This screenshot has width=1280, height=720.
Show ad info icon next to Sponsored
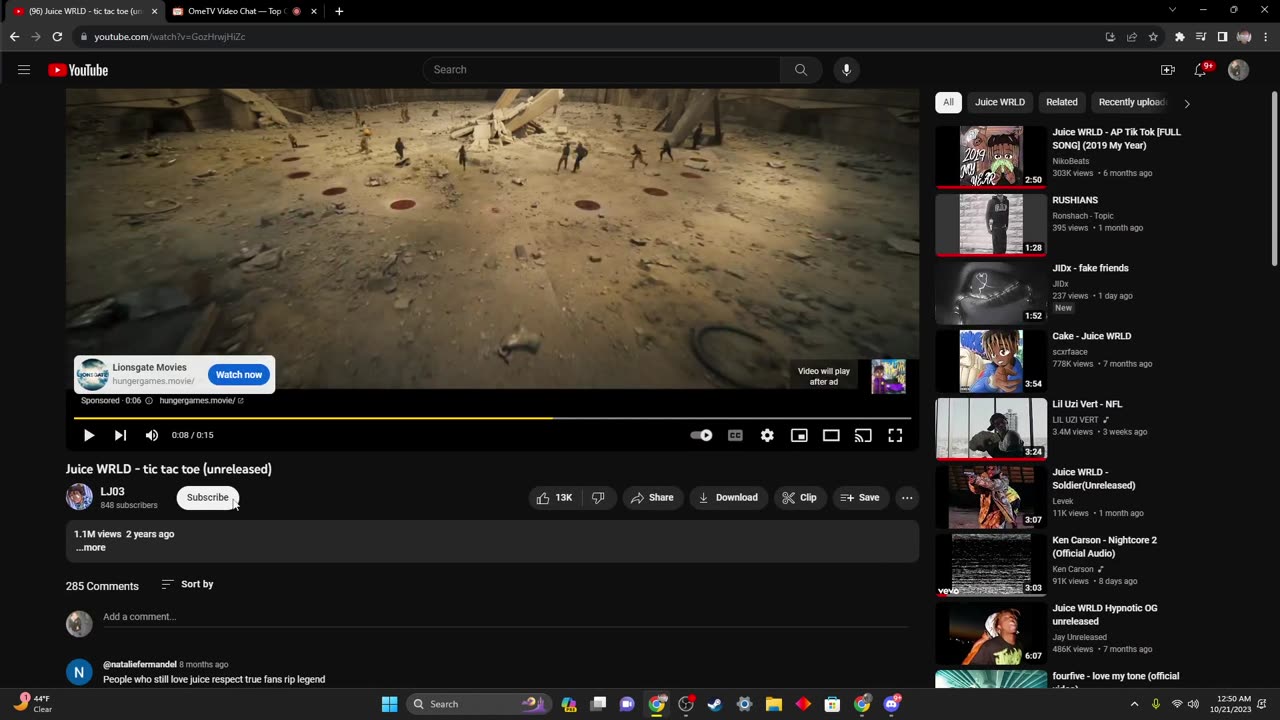point(149,401)
